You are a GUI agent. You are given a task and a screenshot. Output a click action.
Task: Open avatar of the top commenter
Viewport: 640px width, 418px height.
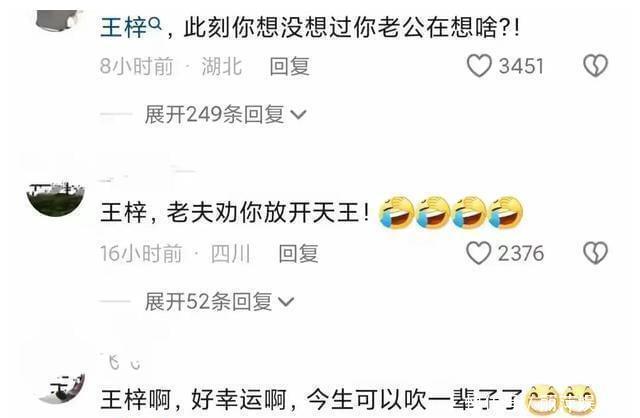point(59,20)
